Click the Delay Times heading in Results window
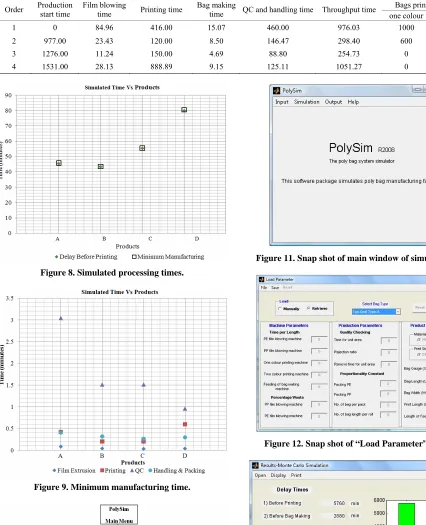 coord(292,490)
